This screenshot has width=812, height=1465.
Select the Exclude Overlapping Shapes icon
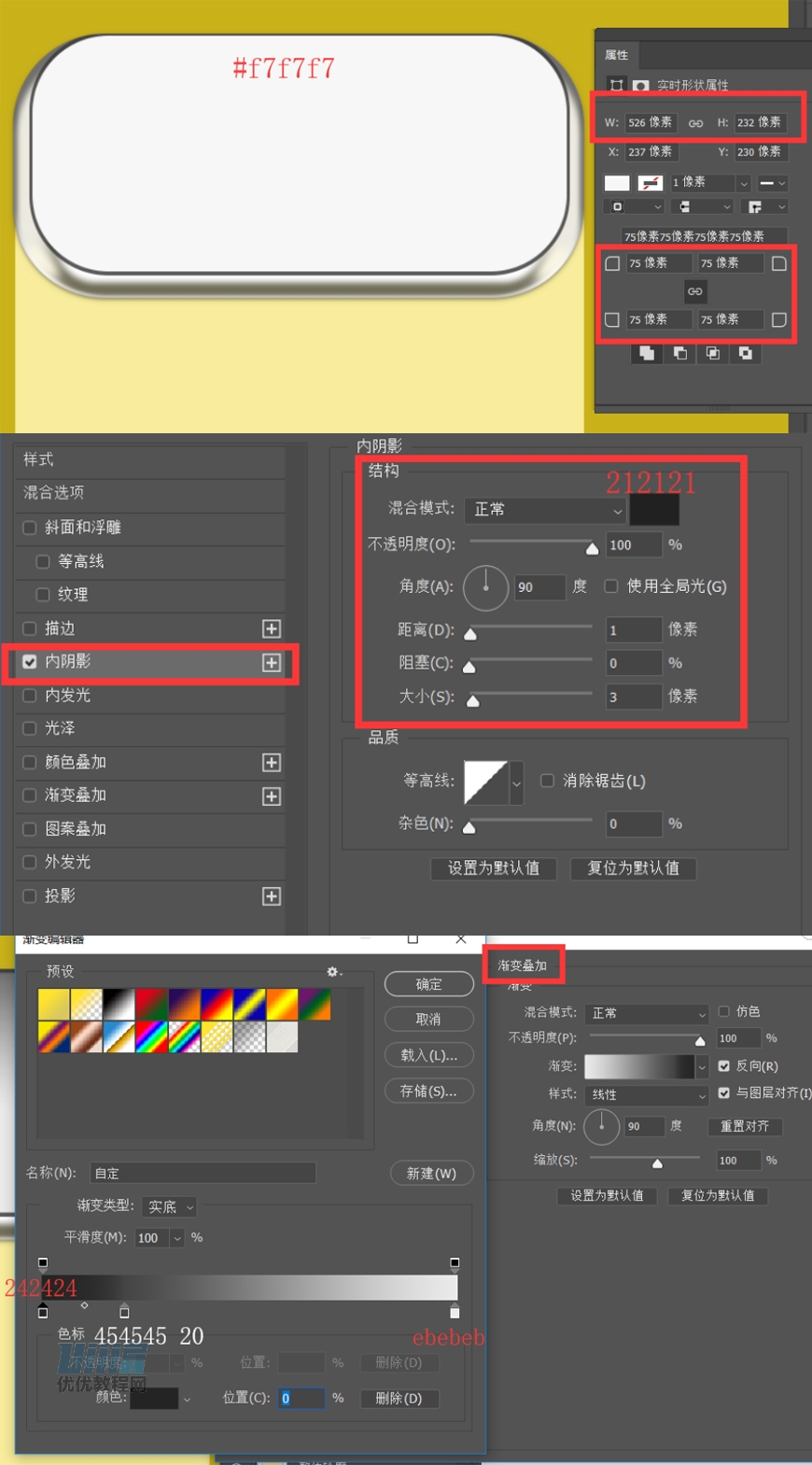(x=745, y=353)
